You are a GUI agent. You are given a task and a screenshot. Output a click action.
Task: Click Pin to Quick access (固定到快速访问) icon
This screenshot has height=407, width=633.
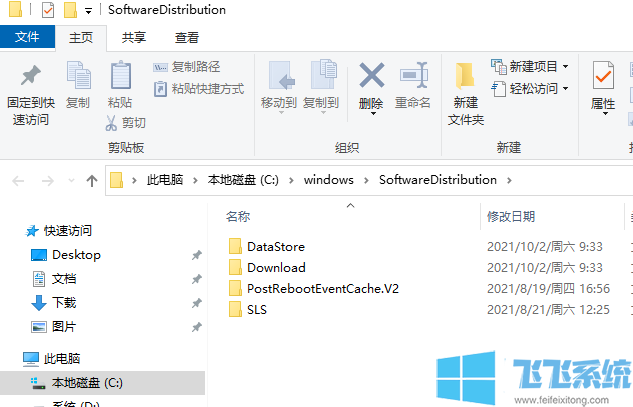(x=31, y=76)
